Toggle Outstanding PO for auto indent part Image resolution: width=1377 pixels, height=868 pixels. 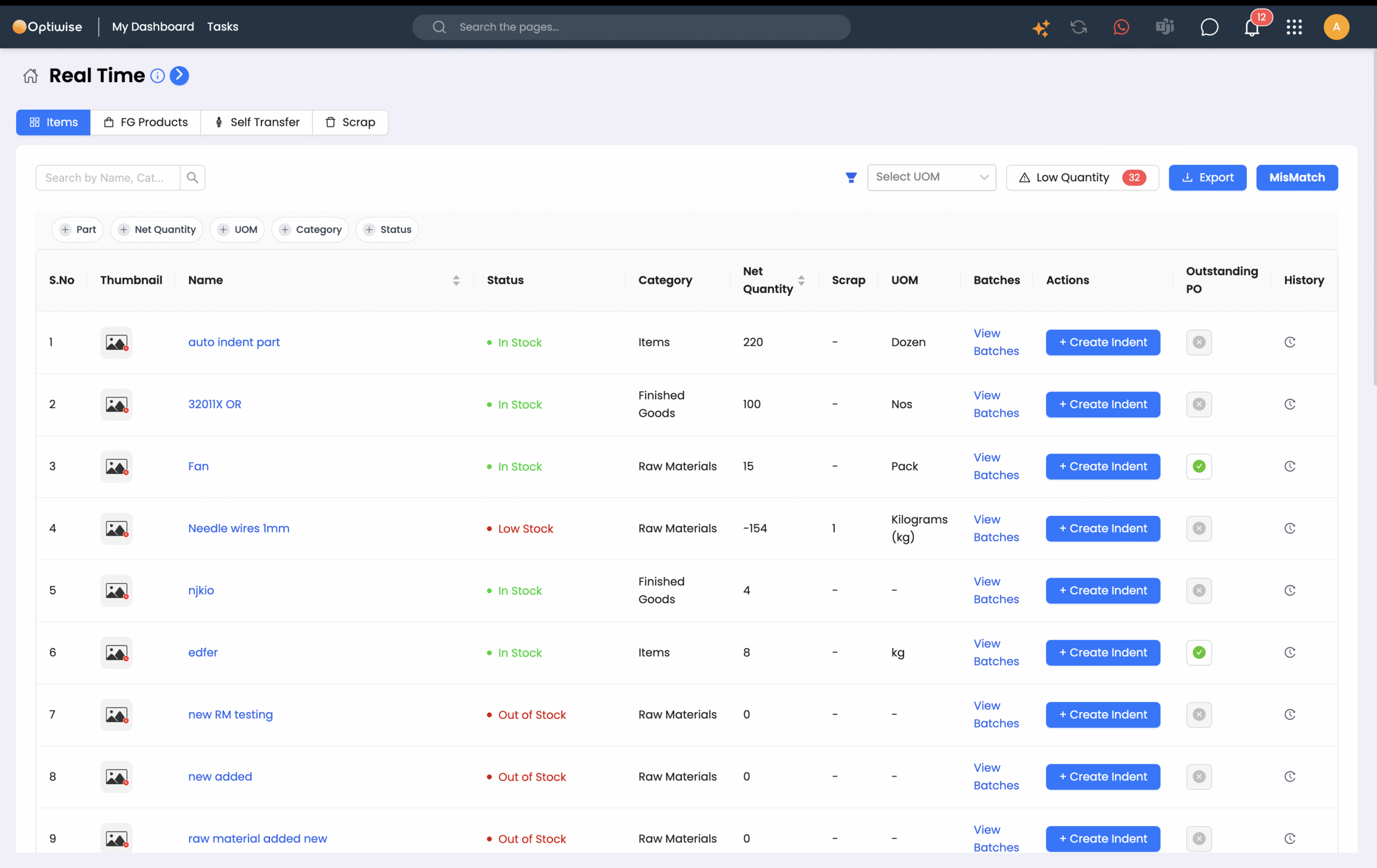pos(1198,343)
